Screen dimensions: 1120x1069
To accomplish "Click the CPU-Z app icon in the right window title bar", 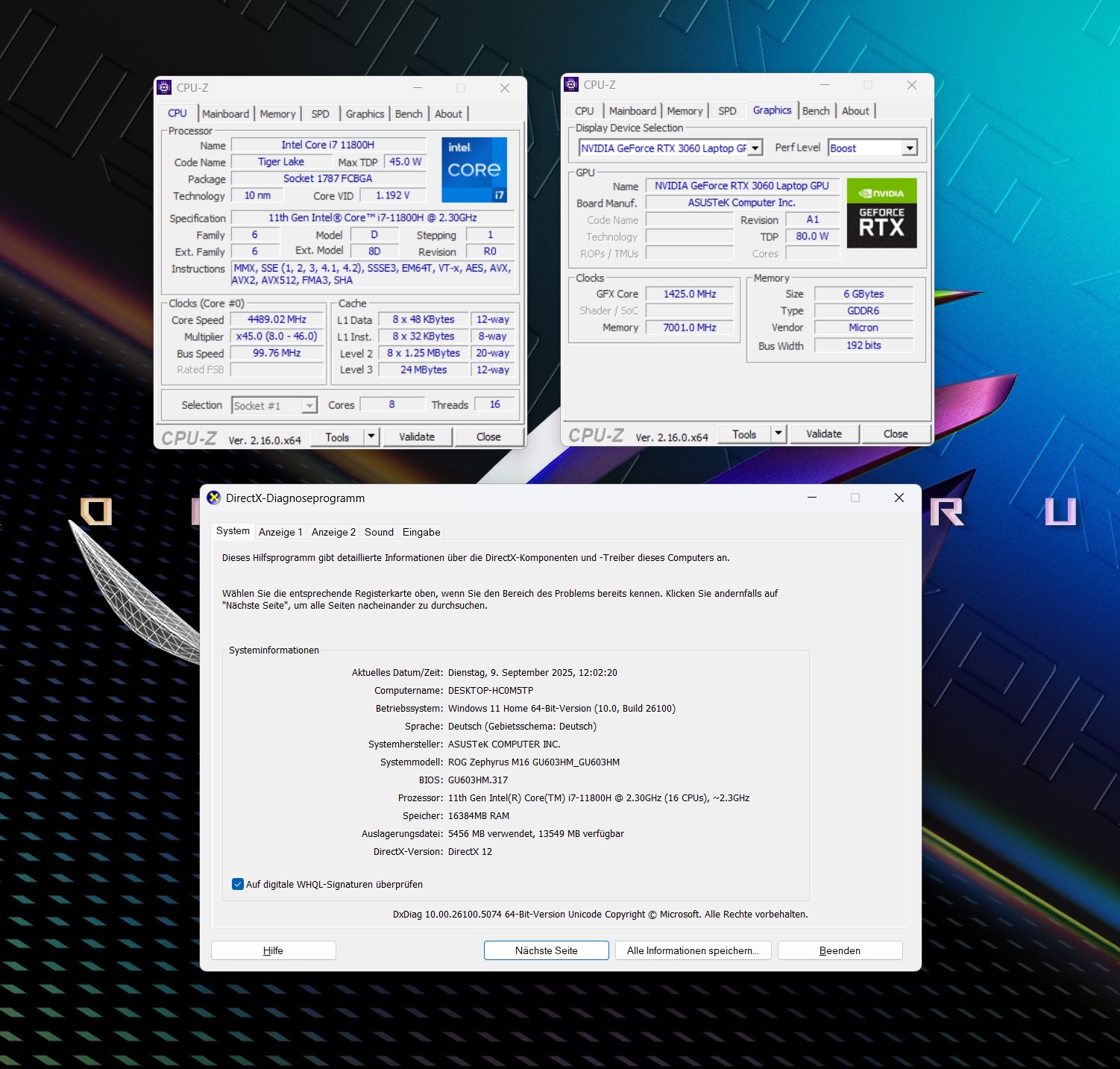I will (571, 84).
